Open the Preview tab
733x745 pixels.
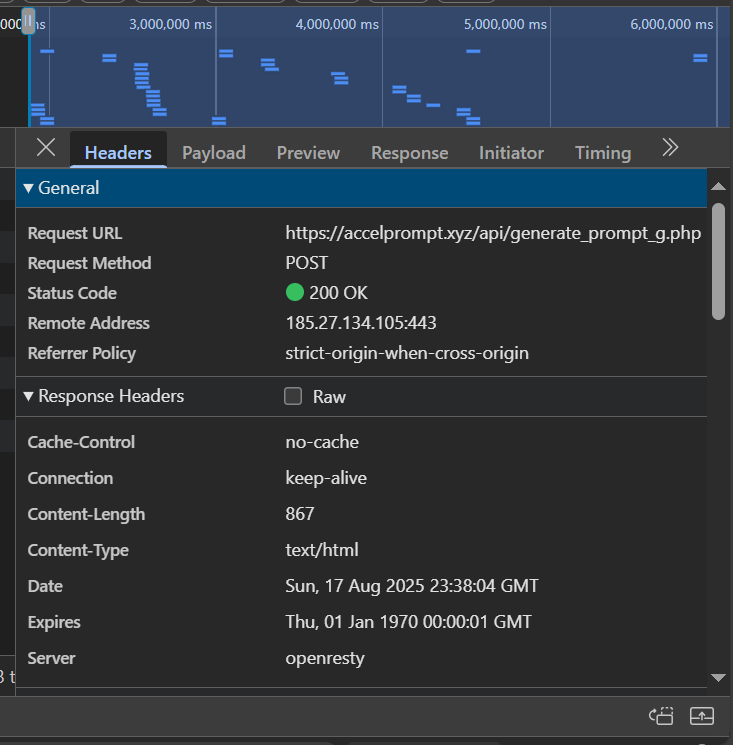(x=308, y=152)
